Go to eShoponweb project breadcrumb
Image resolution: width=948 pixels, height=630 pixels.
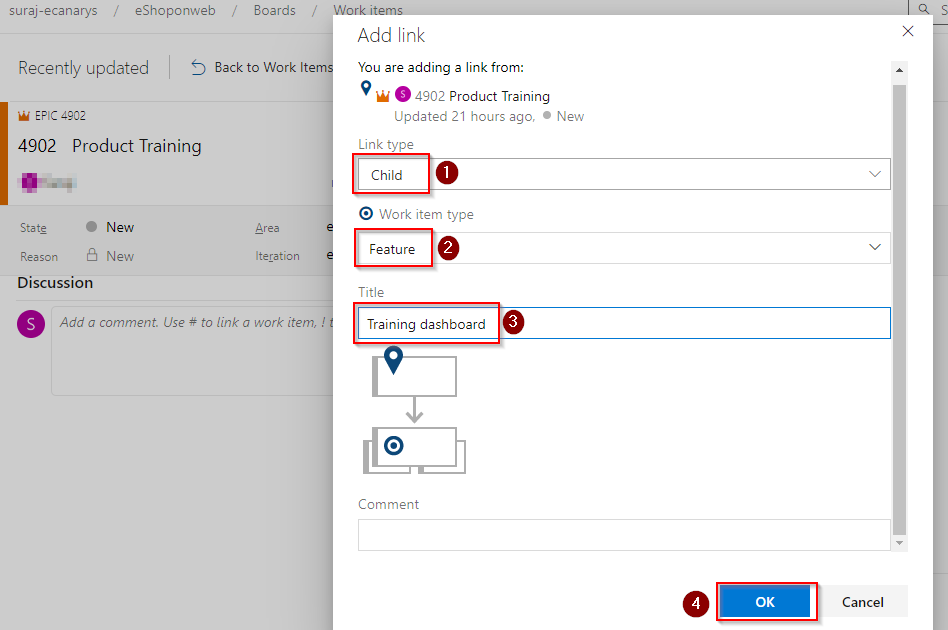coord(175,10)
